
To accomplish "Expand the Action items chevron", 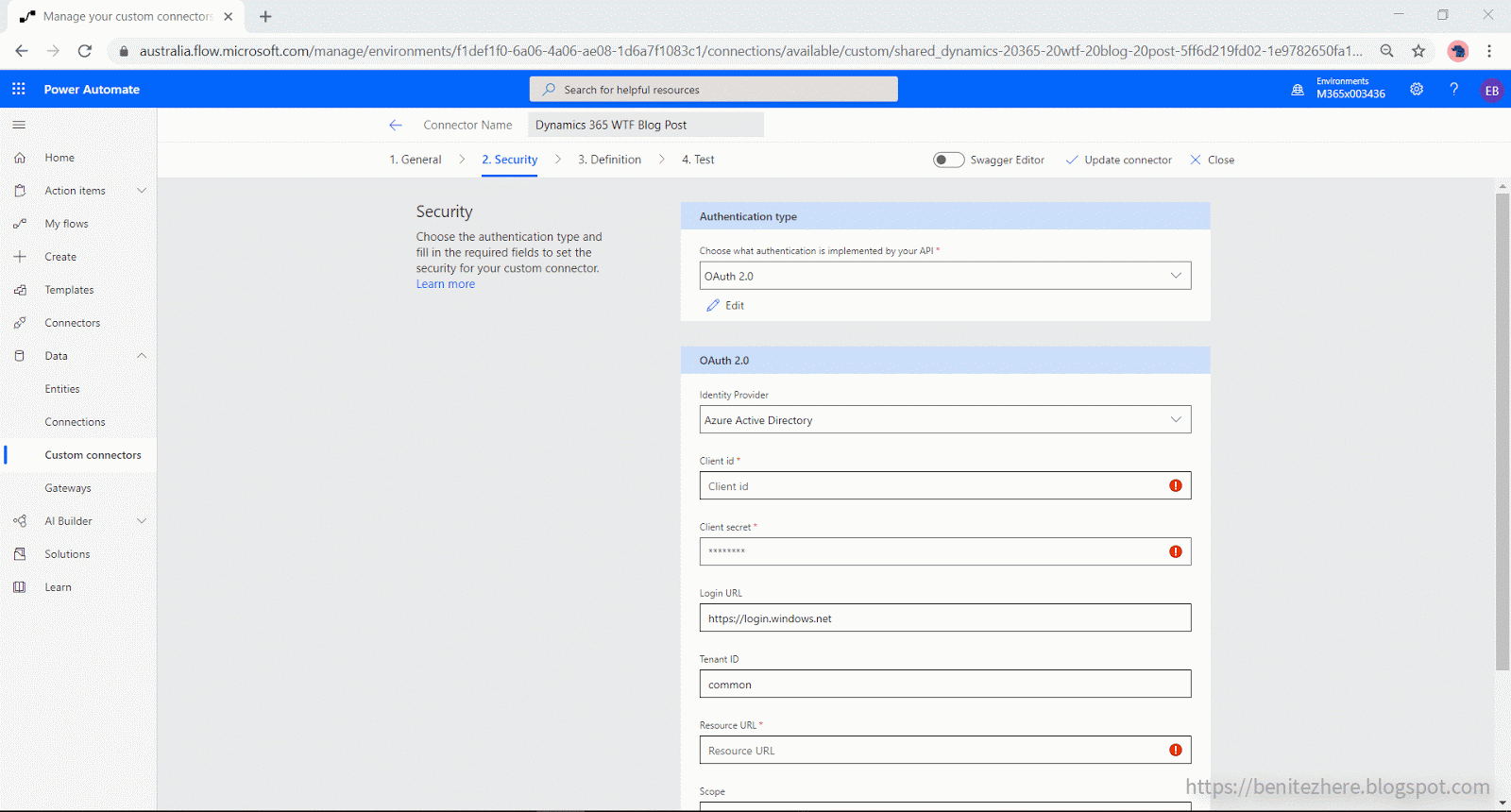I will [x=142, y=191].
